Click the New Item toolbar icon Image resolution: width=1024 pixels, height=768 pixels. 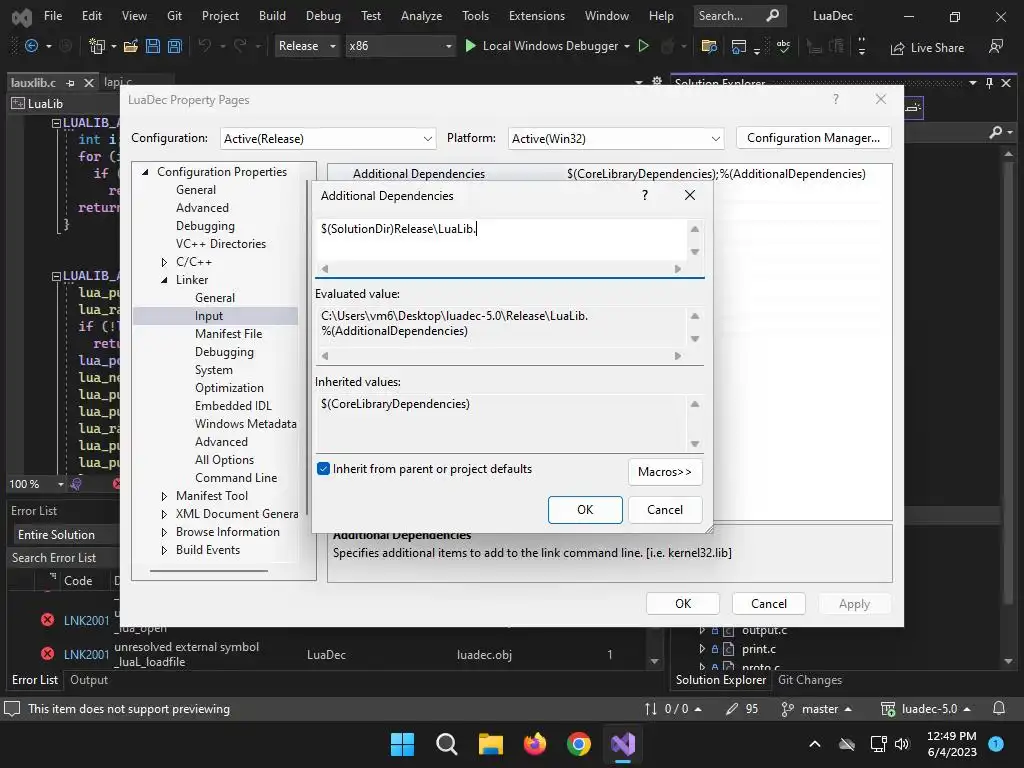(97, 46)
